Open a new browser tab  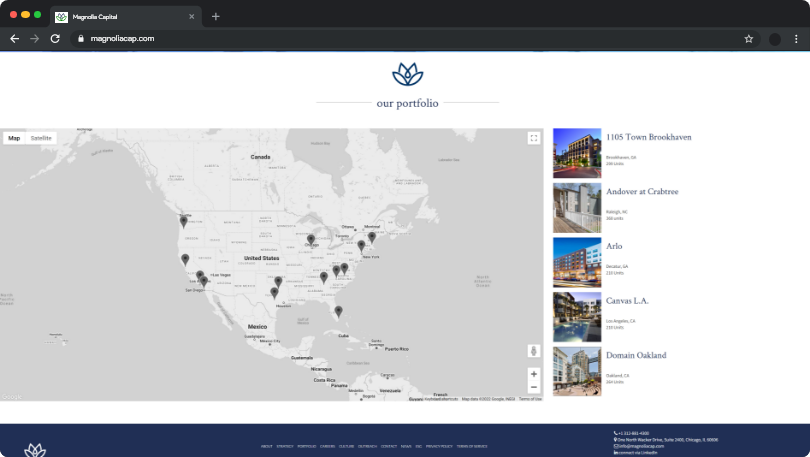(215, 17)
